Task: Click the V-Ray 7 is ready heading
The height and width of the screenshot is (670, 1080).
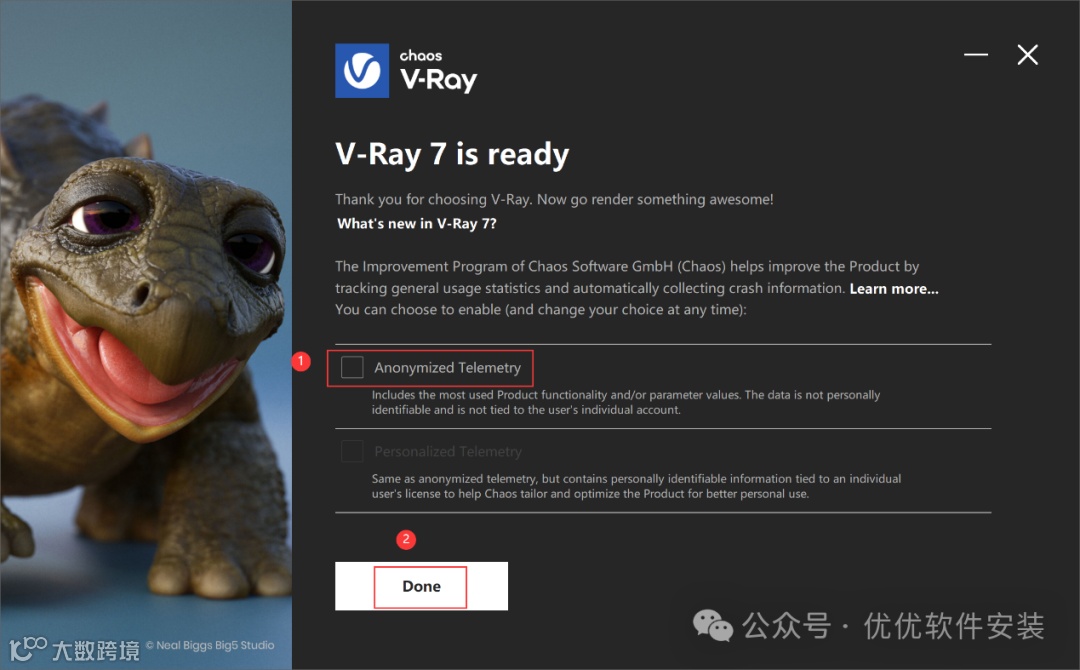Action: coord(452,154)
